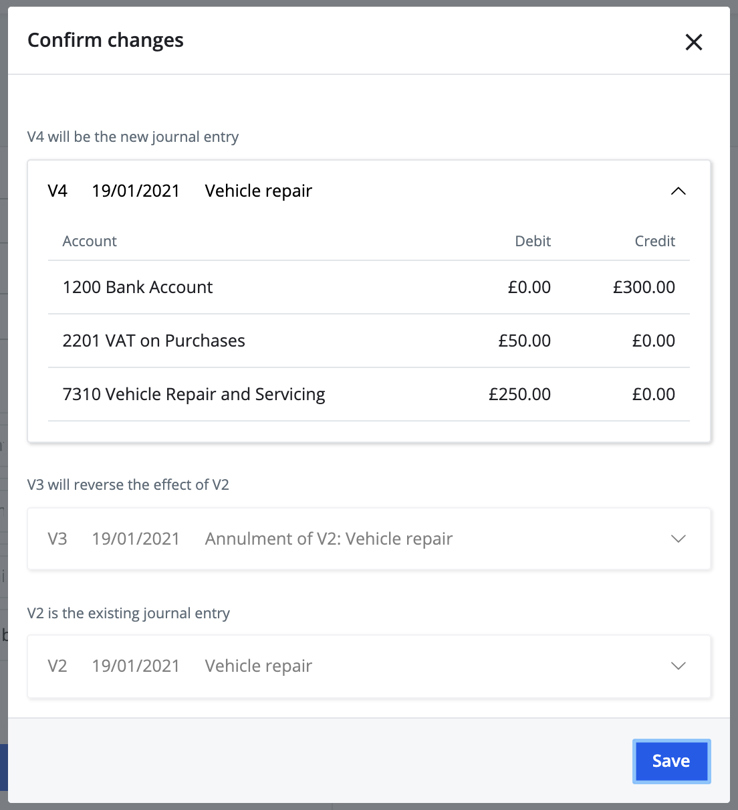Click the V4 entry's Vehicle repair title

coord(258,191)
